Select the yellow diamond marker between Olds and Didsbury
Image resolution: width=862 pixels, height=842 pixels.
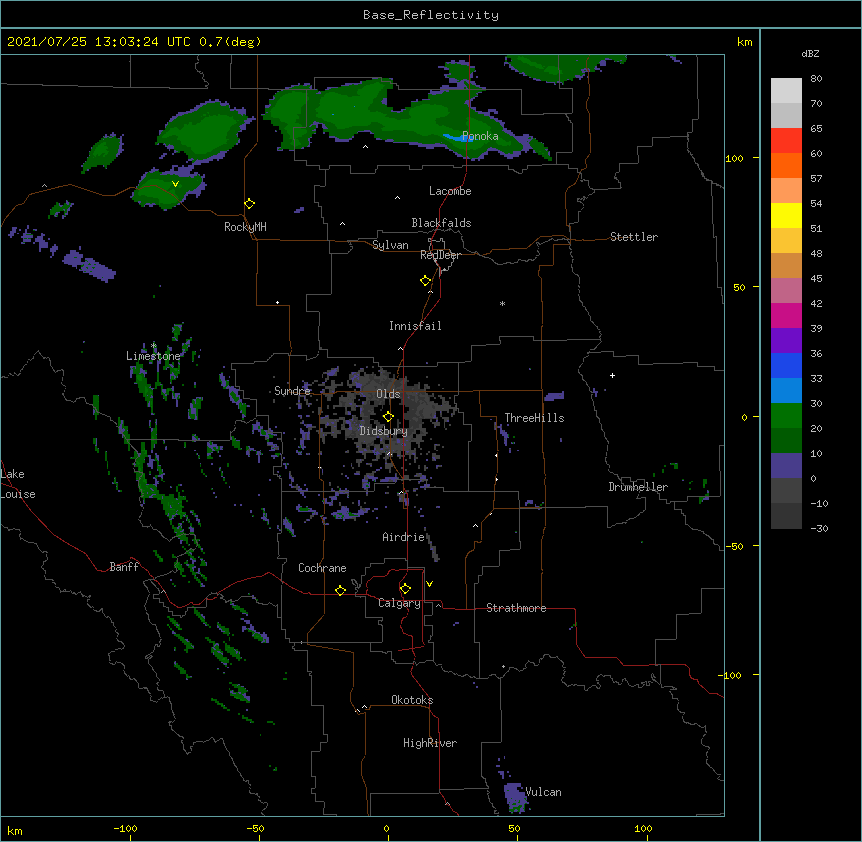[389, 417]
